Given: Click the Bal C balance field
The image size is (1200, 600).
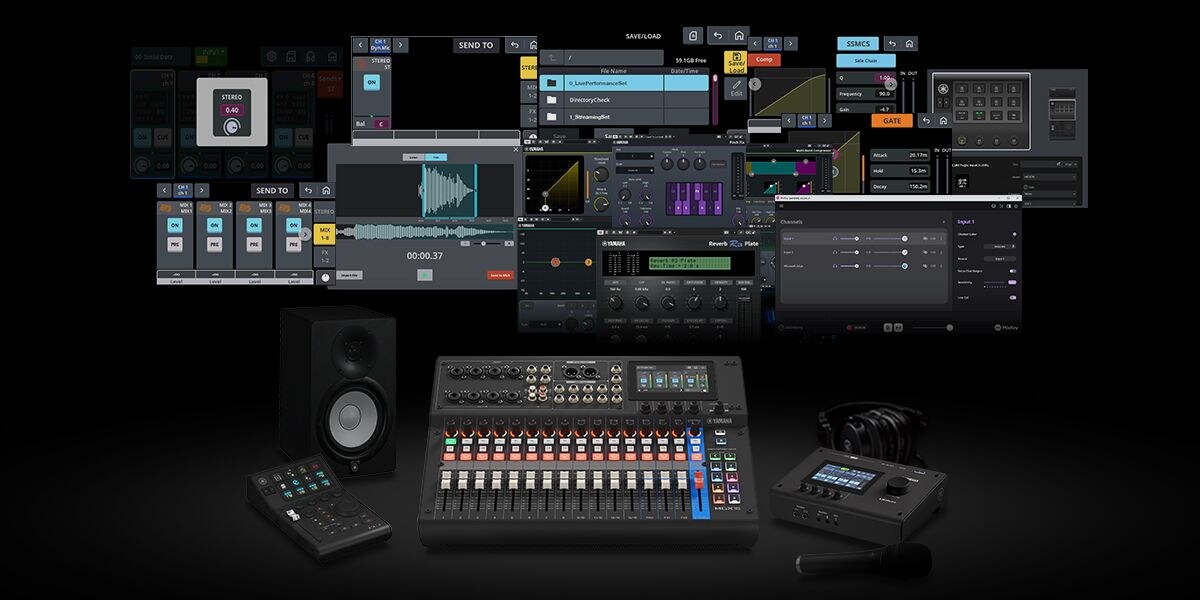Looking at the screenshot, I should 383,124.
